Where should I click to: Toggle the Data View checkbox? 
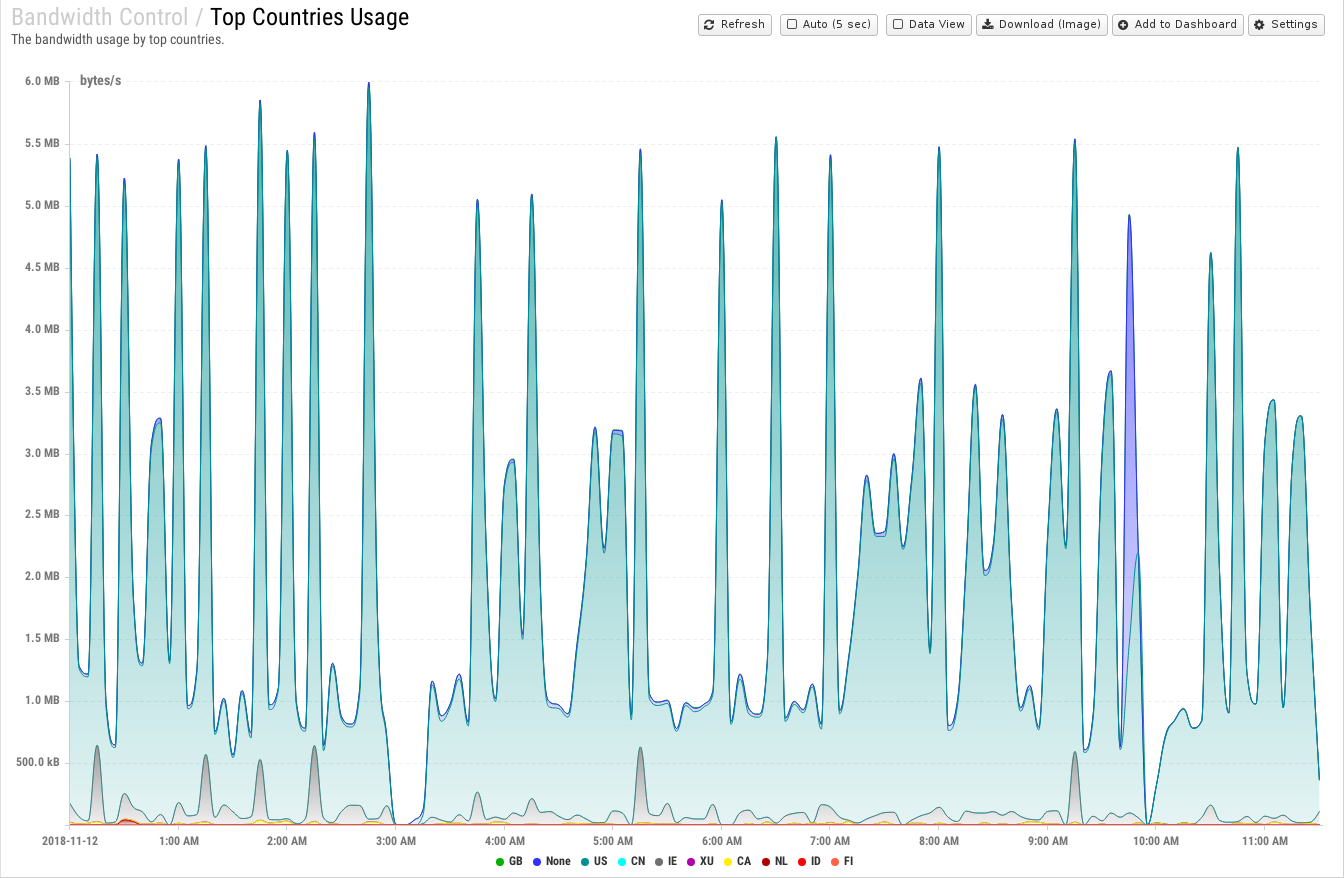897,24
